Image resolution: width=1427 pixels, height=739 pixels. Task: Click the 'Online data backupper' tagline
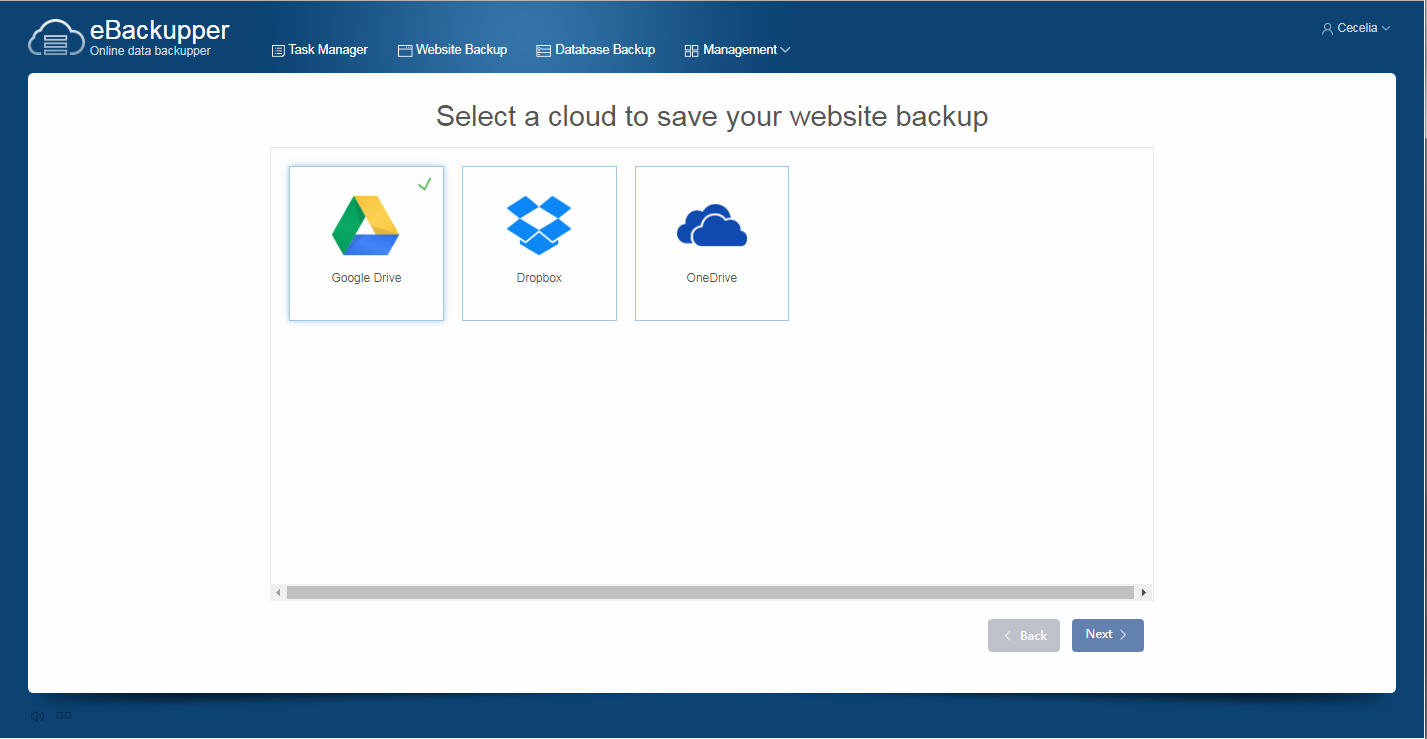(x=150, y=51)
